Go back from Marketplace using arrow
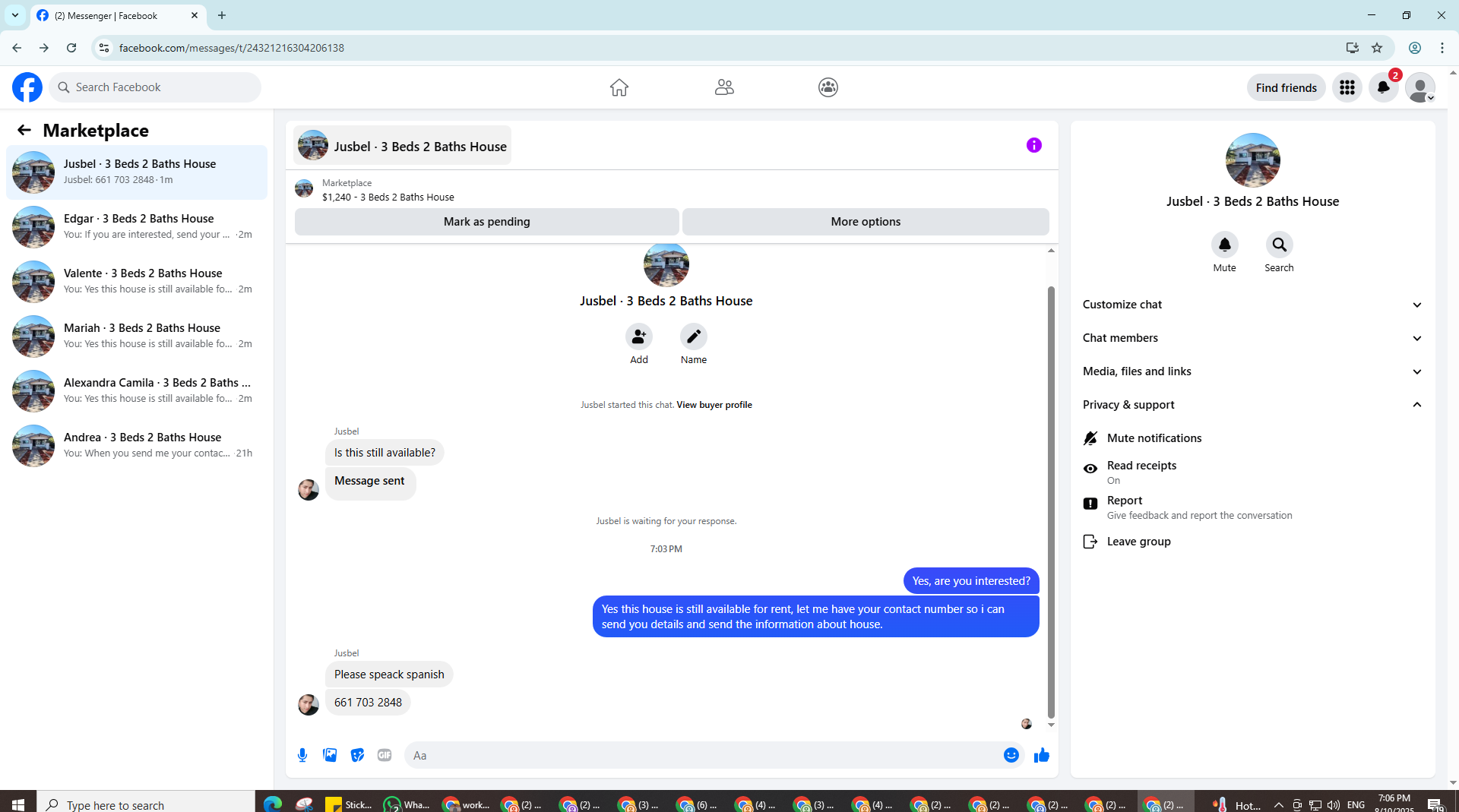The width and height of the screenshot is (1459, 812). pyautogui.click(x=24, y=130)
